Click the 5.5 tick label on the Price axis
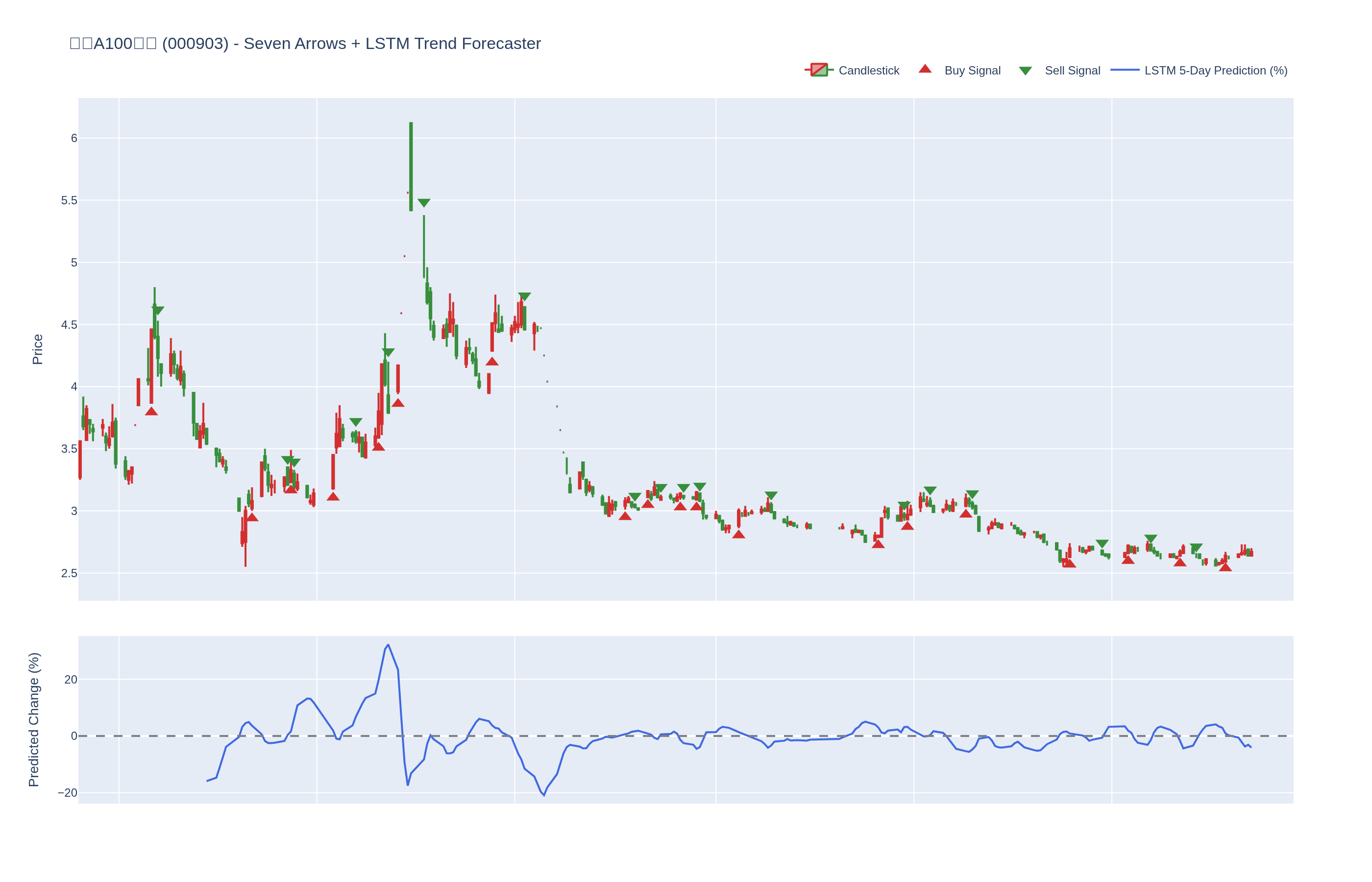The image size is (1372, 882). point(69,200)
